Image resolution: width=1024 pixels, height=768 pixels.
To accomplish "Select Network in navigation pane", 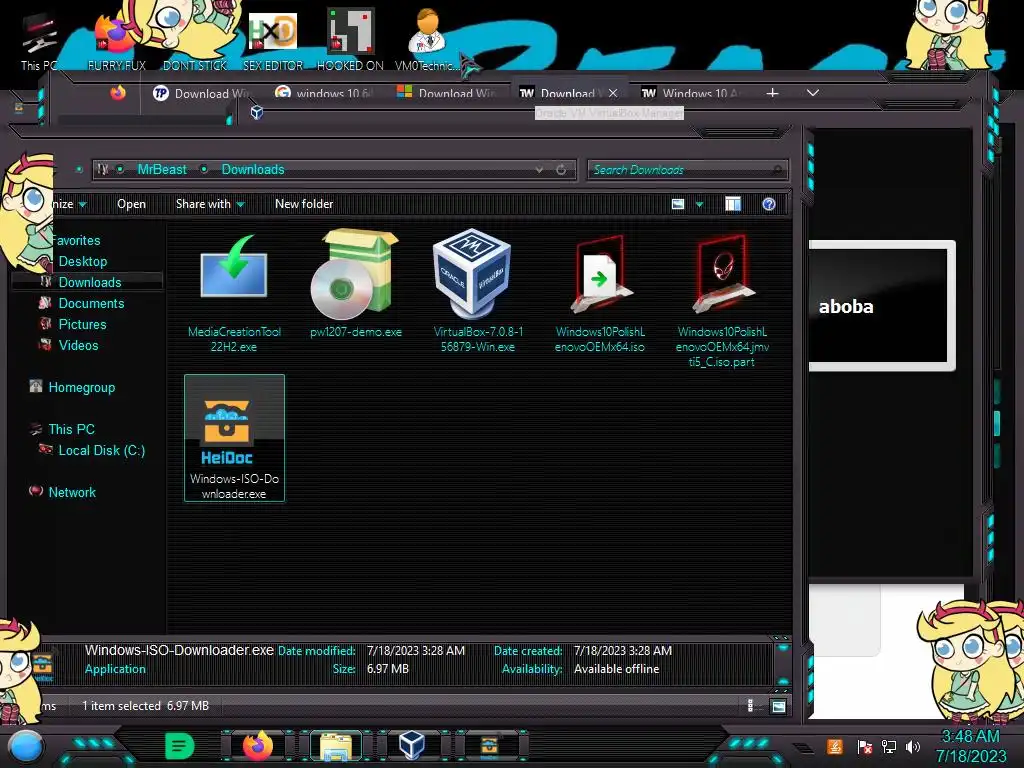I will click(72, 492).
